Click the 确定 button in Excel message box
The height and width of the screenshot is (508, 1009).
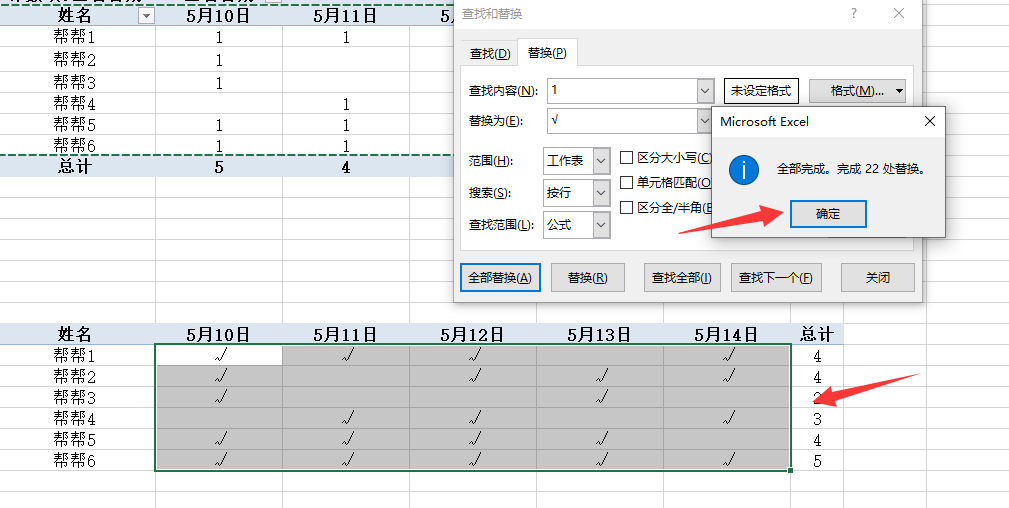point(828,214)
